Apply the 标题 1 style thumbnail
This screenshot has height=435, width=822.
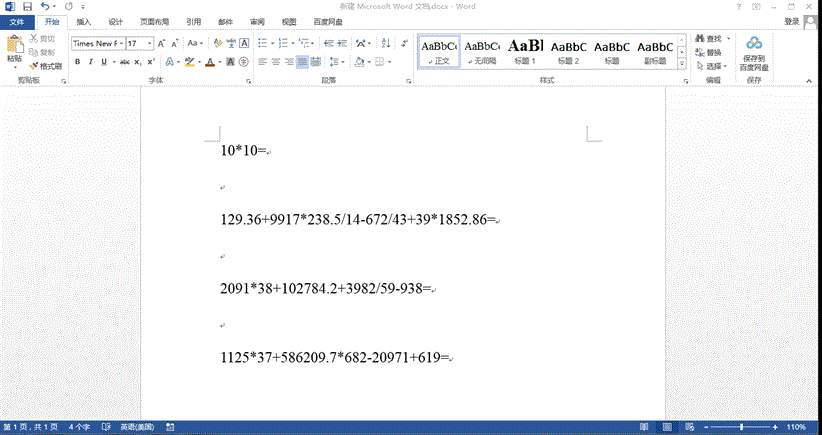click(x=526, y=52)
